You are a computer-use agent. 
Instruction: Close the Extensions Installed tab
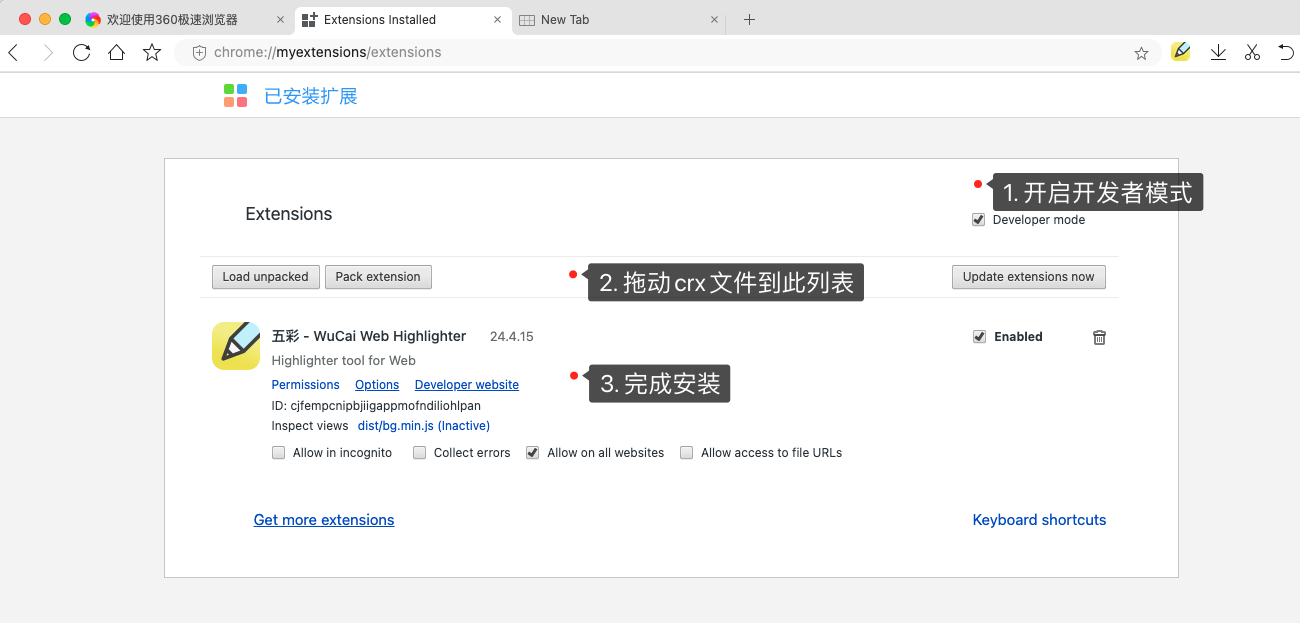(498, 19)
